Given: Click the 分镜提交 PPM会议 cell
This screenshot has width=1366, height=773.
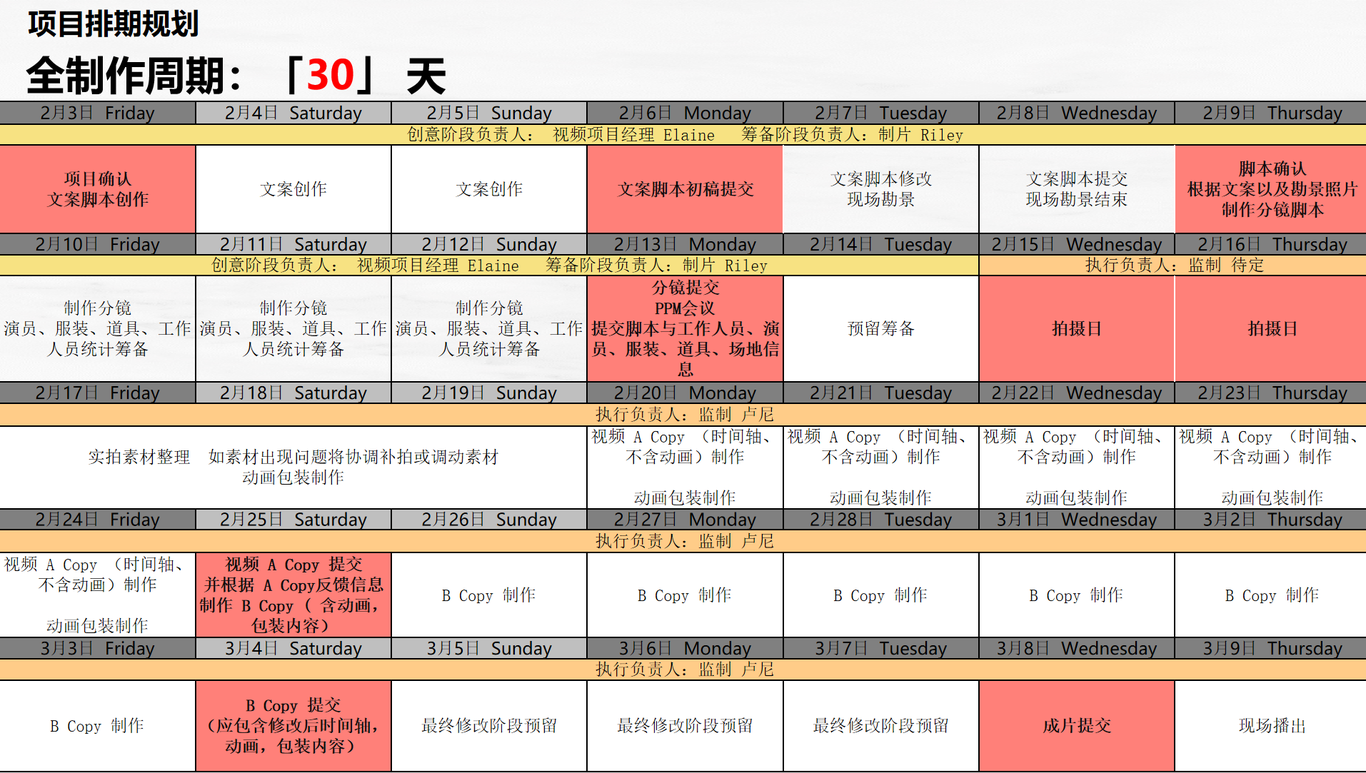Looking at the screenshot, I should pyautogui.click(x=685, y=328).
